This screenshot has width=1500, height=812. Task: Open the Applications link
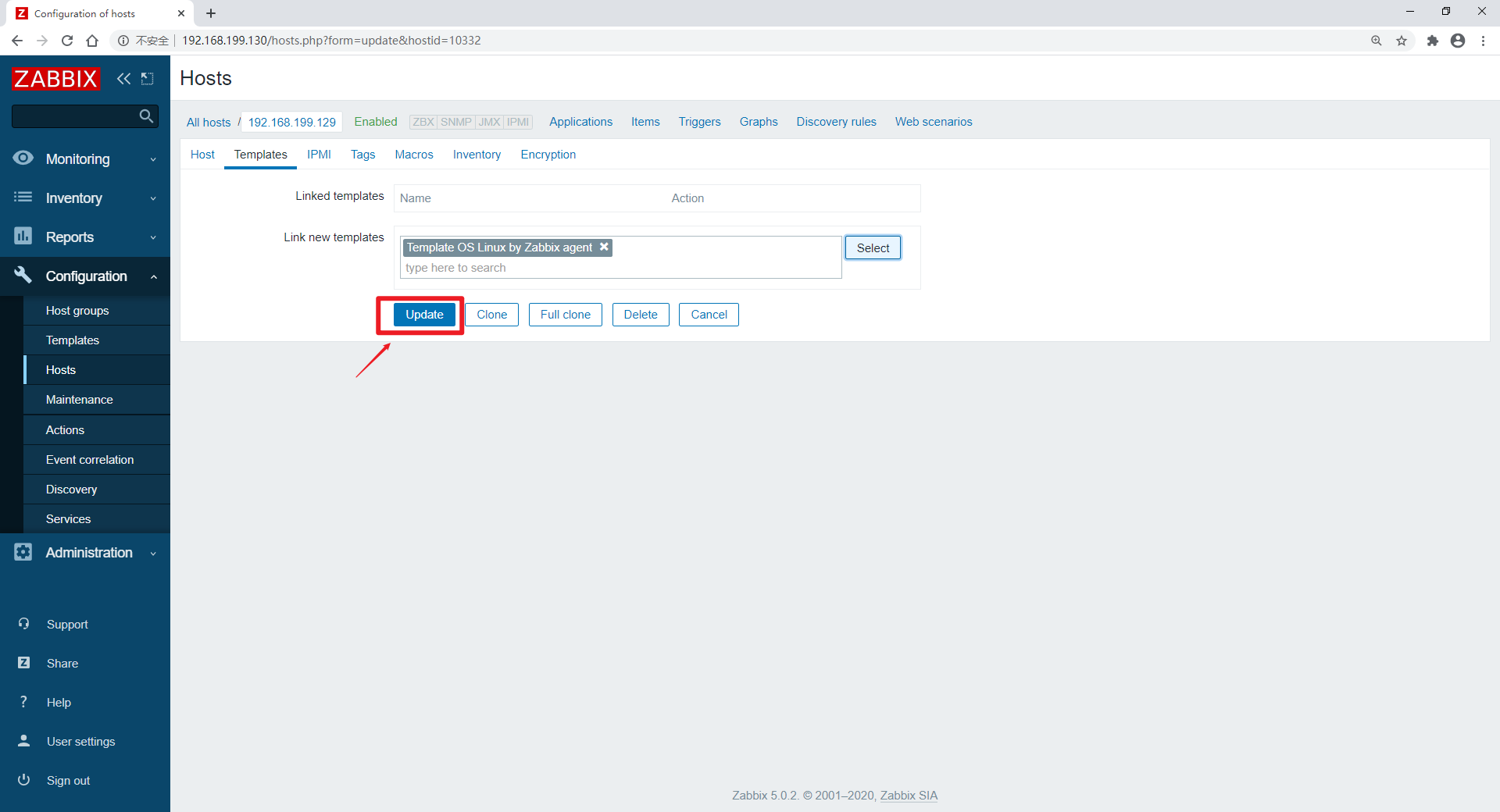pos(580,122)
